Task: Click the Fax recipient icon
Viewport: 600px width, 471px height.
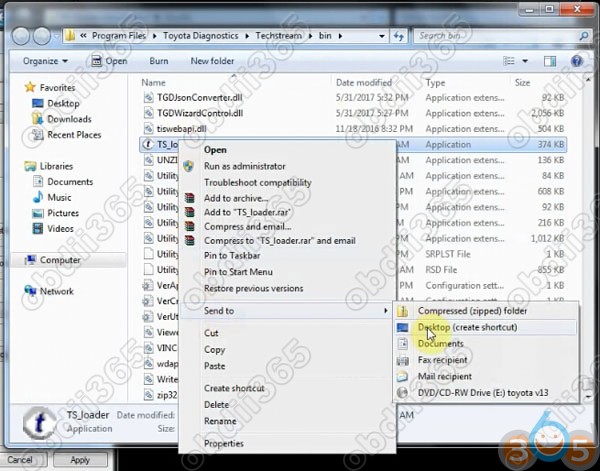Action: [402, 360]
